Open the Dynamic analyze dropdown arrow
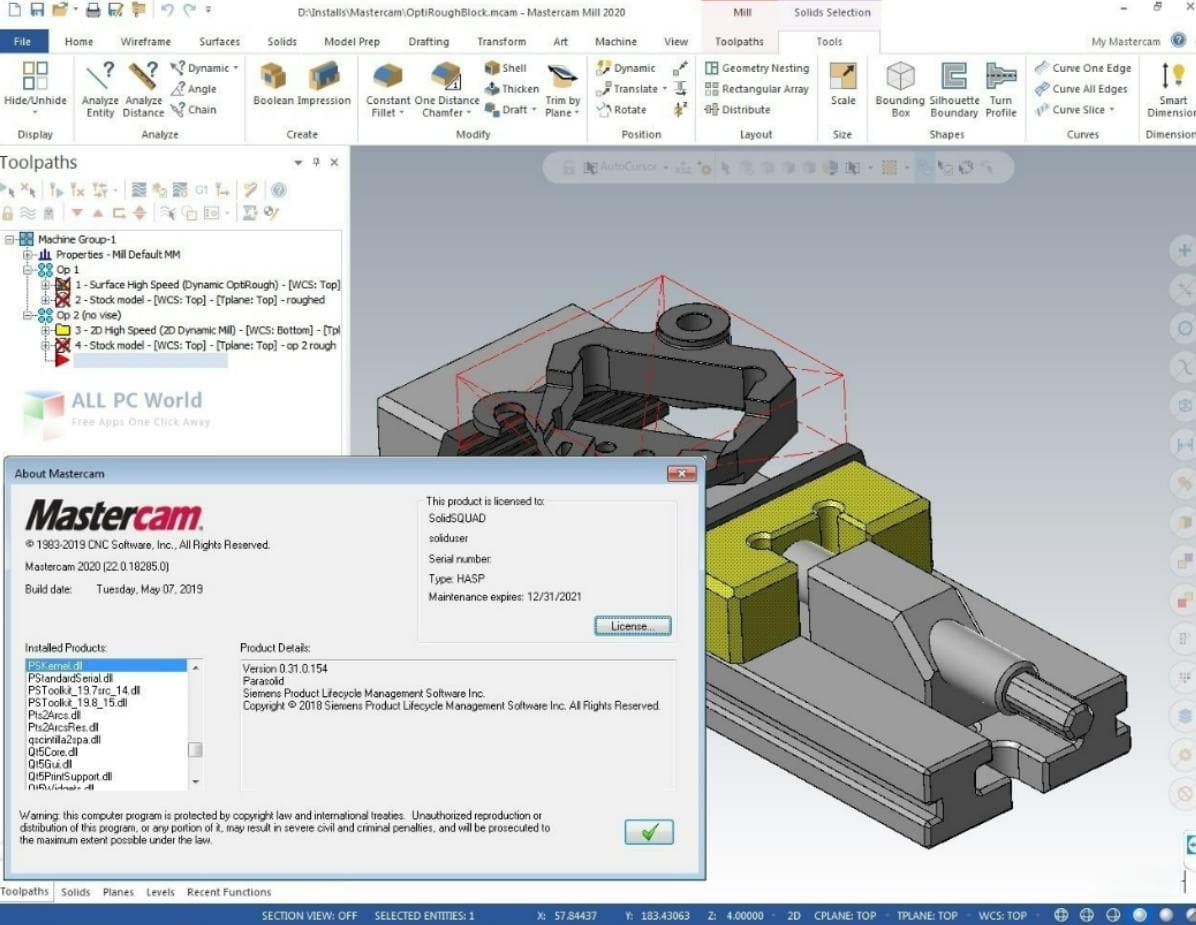The width and height of the screenshot is (1196, 925). [236, 68]
